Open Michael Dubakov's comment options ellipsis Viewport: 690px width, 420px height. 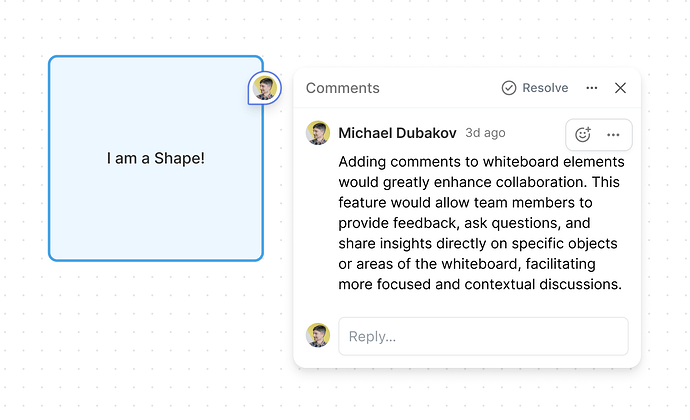(x=613, y=134)
